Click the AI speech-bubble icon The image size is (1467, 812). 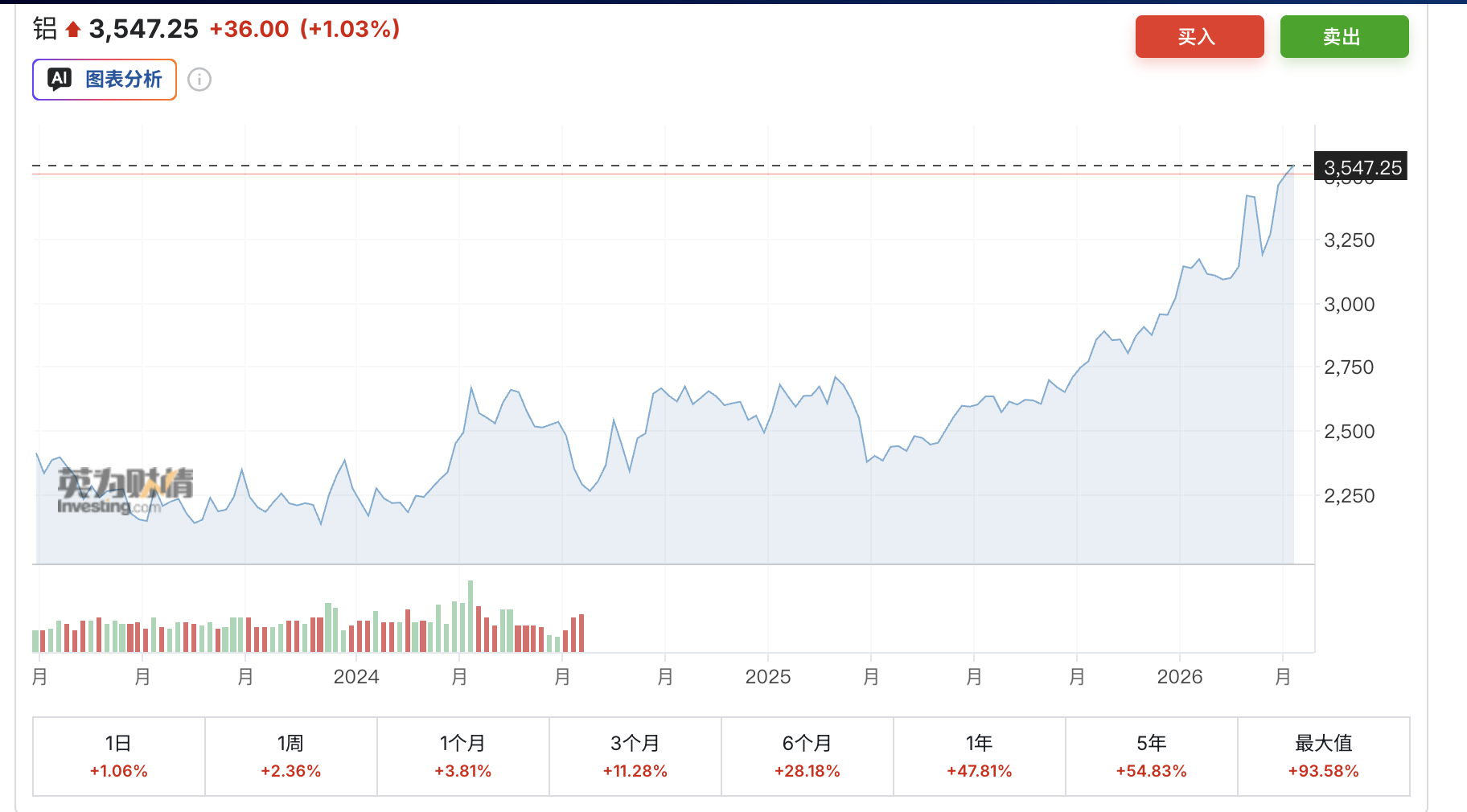pos(60,79)
